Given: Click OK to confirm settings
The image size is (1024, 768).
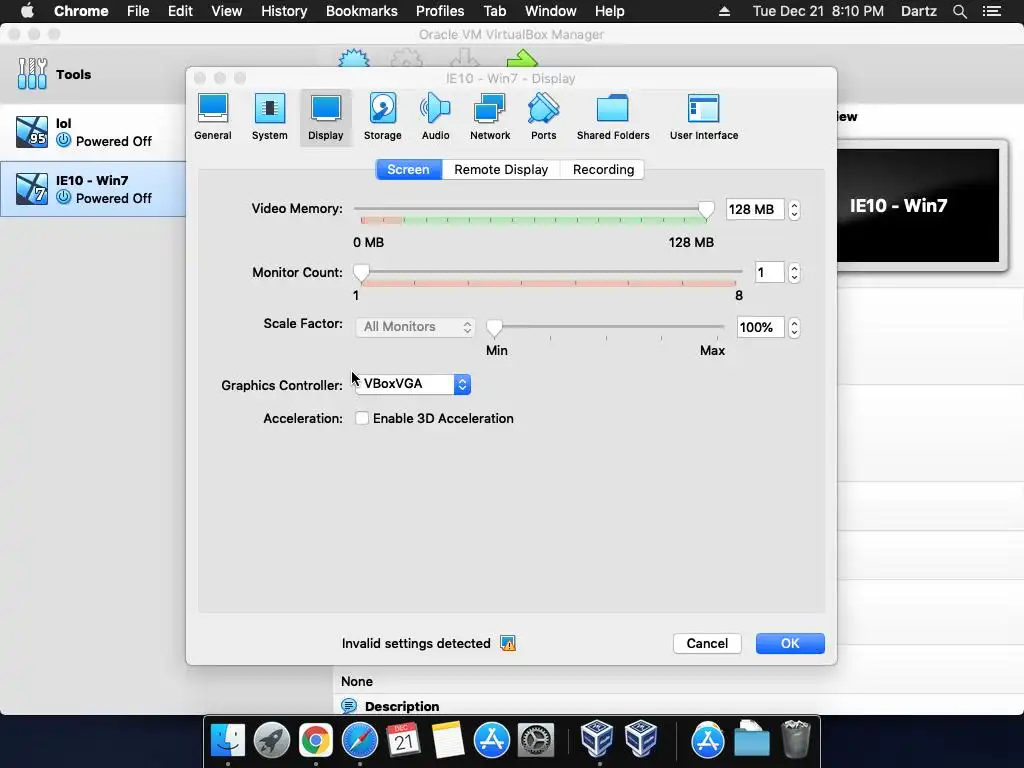Looking at the screenshot, I should click(x=790, y=643).
